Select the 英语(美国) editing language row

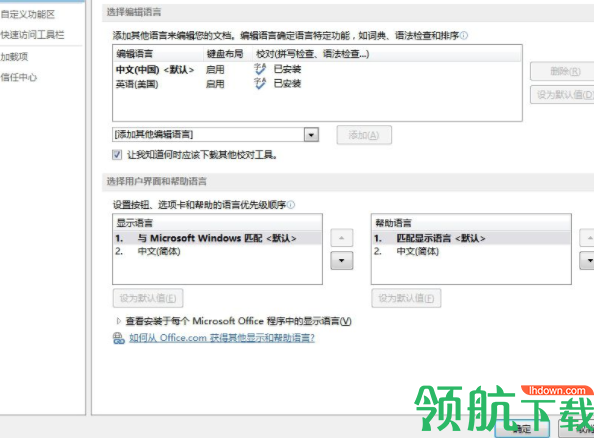[317, 84]
